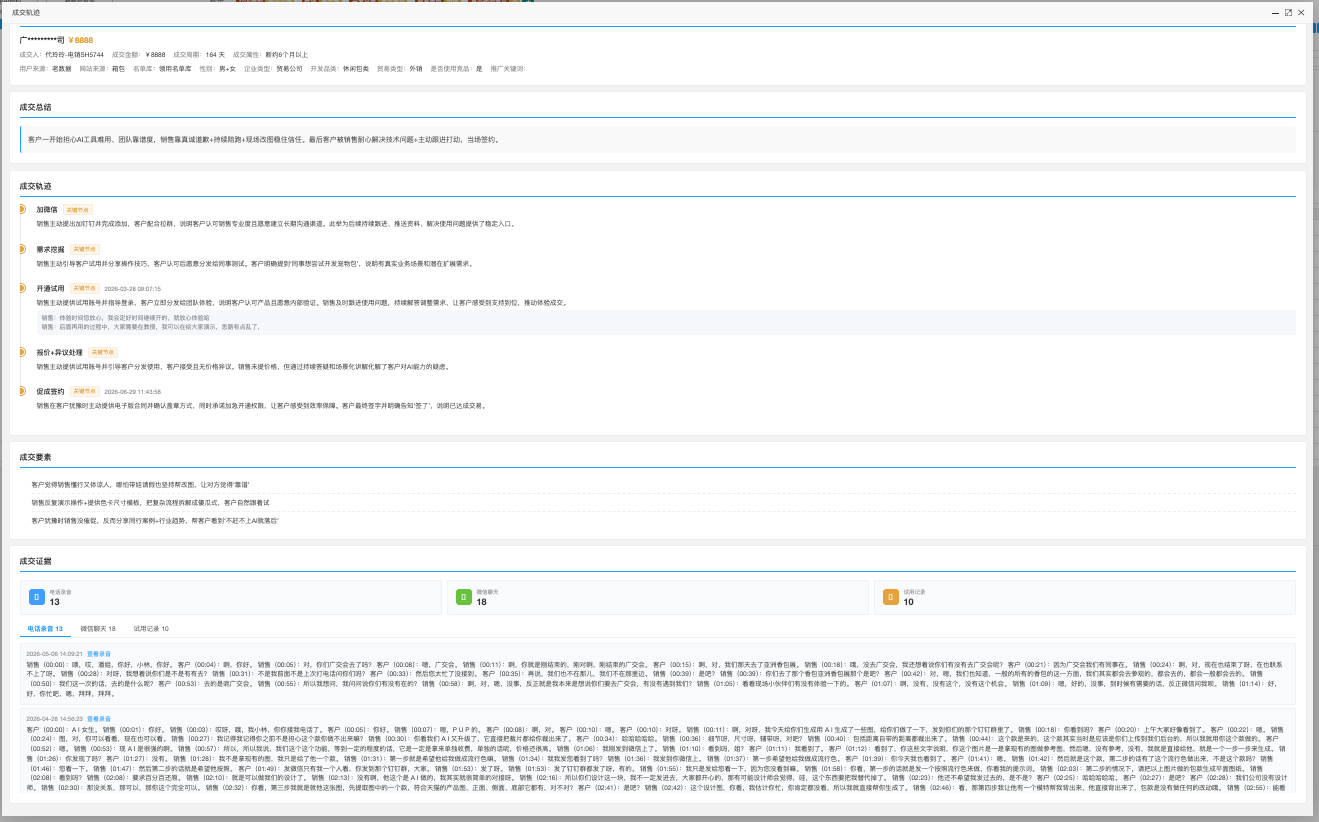
Task: Maximize the 成交轨迹 dialog window
Action: [x=1288, y=12]
